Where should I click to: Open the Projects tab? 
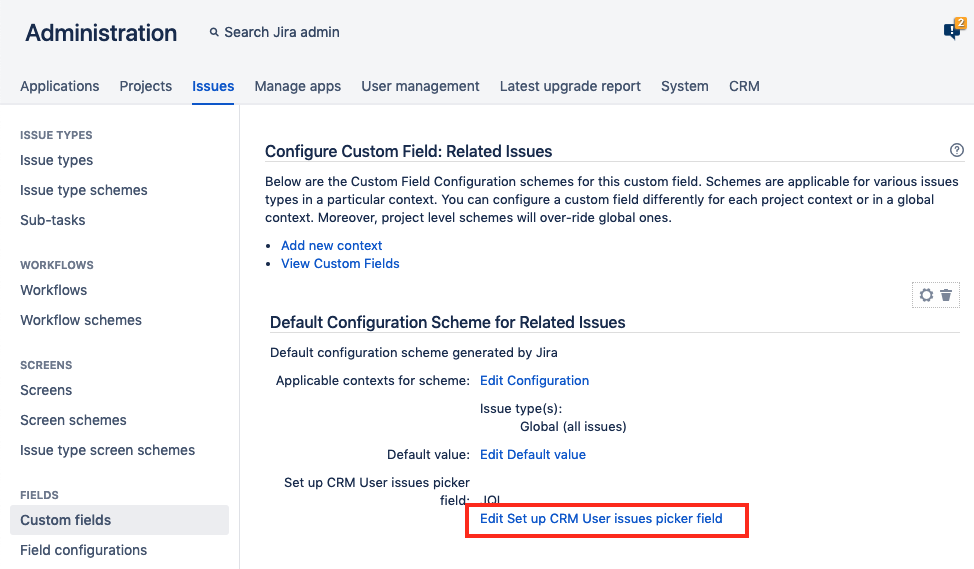coord(146,86)
